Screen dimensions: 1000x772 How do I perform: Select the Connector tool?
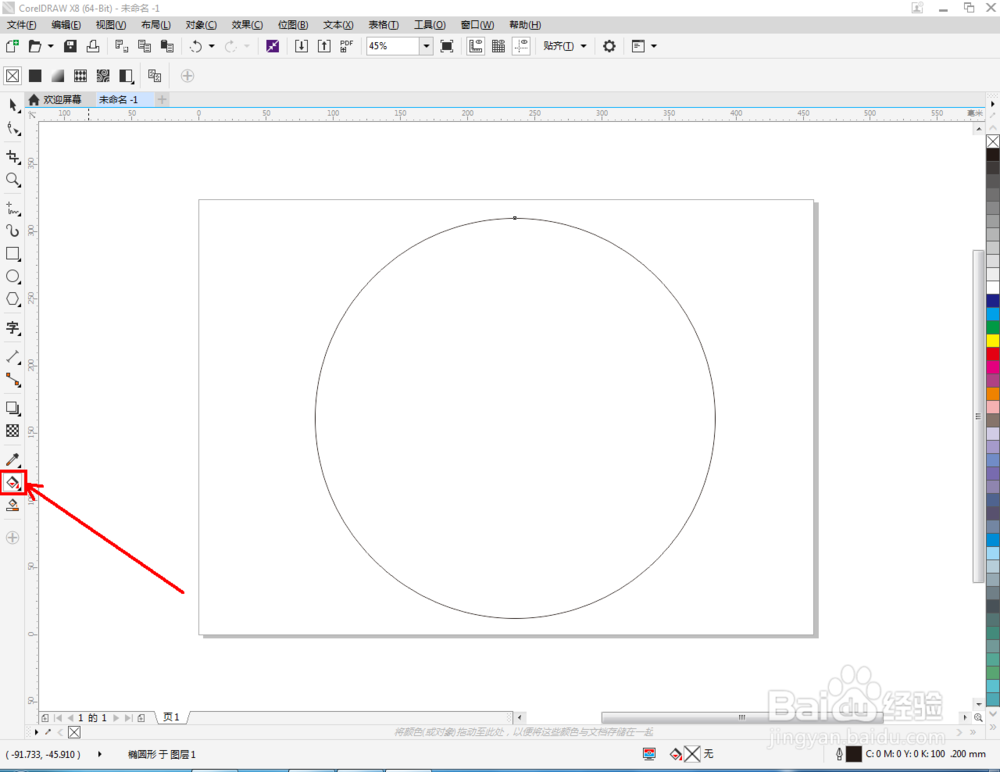pyautogui.click(x=13, y=380)
